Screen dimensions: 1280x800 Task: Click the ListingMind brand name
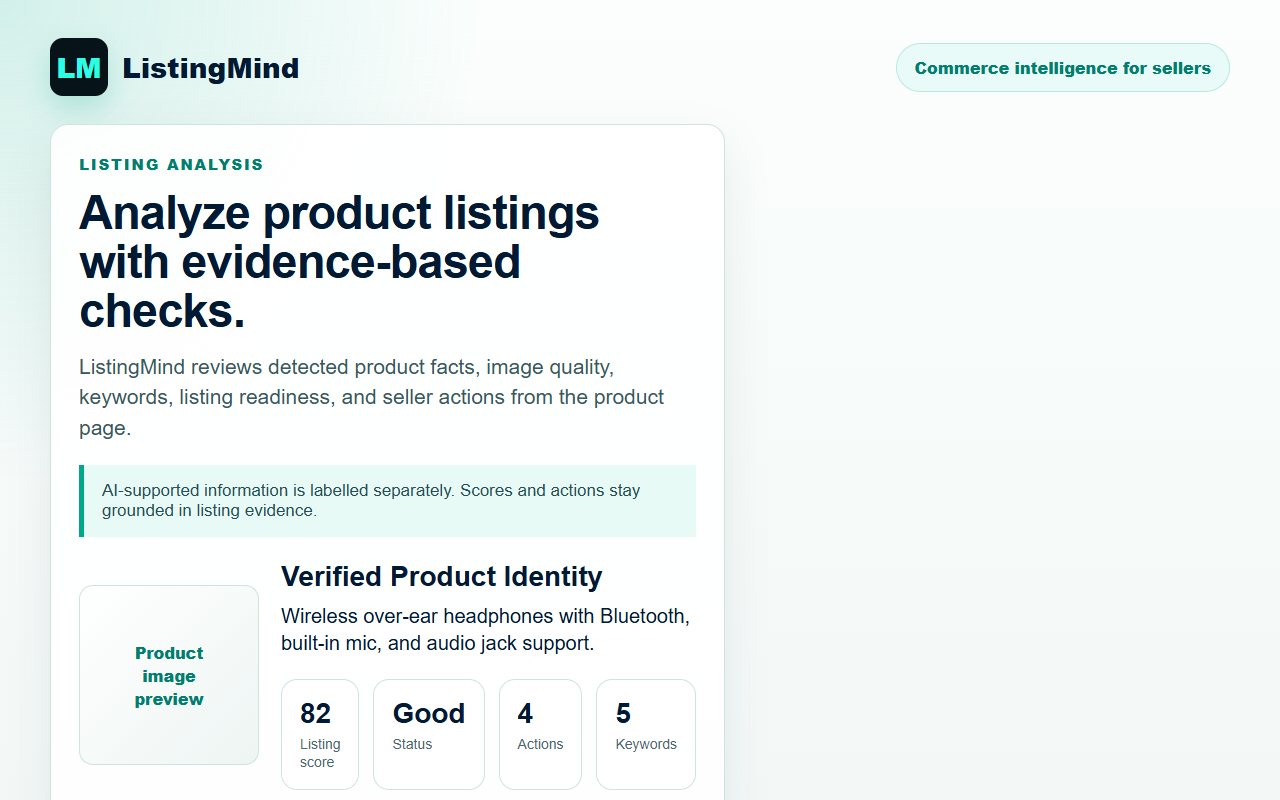pos(211,68)
